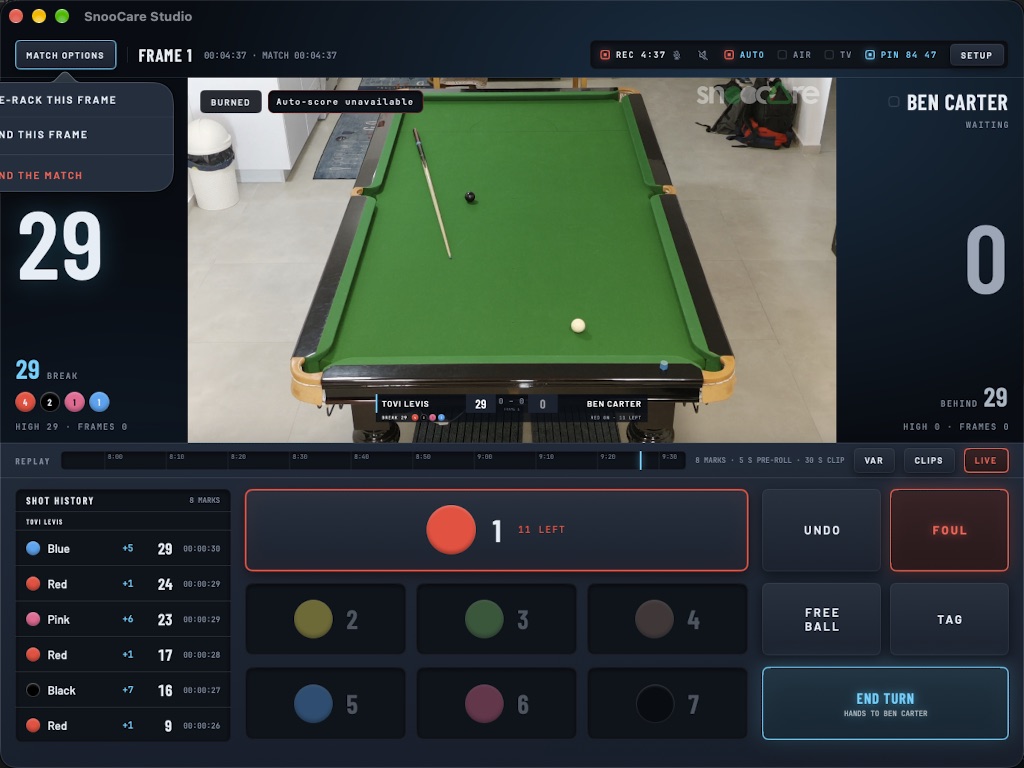The width and height of the screenshot is (1024, 768).
Task: Click the 29 BREAK label
Action: pos(46,370)
